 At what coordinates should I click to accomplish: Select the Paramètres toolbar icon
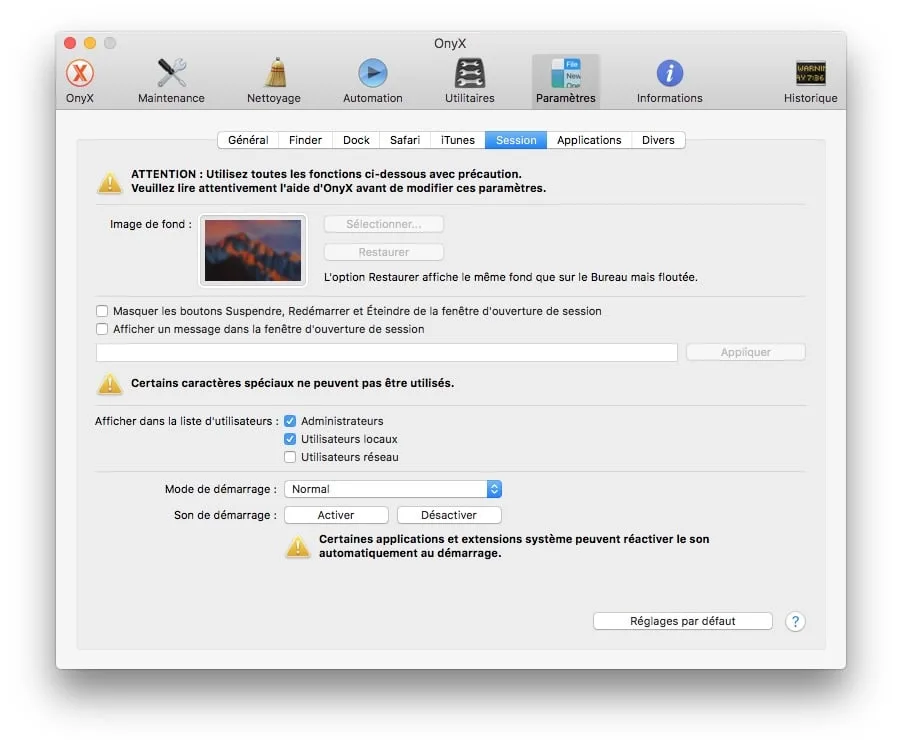click(565, 81)
